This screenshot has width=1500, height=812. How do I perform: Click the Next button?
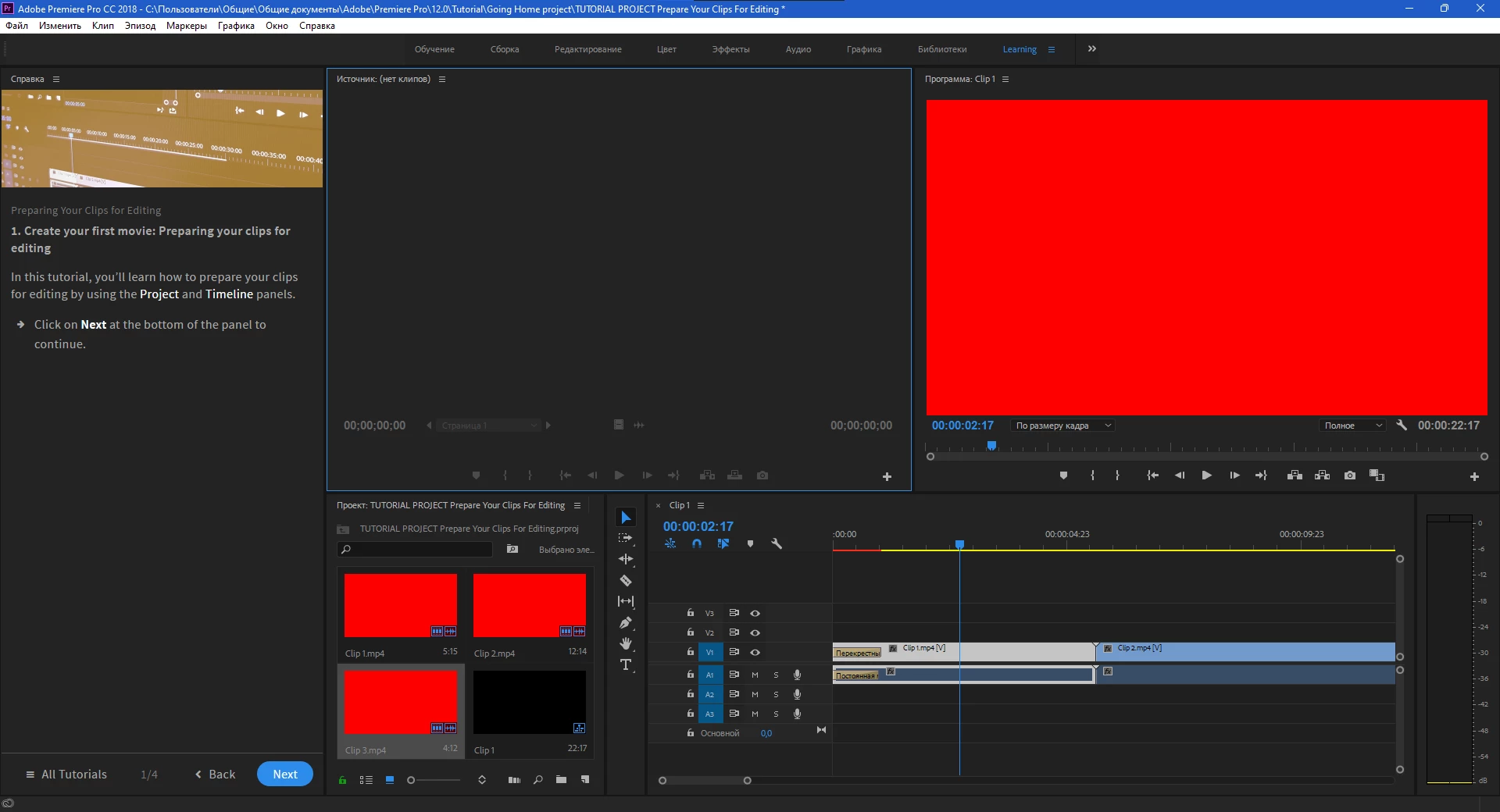click(285, 774)
